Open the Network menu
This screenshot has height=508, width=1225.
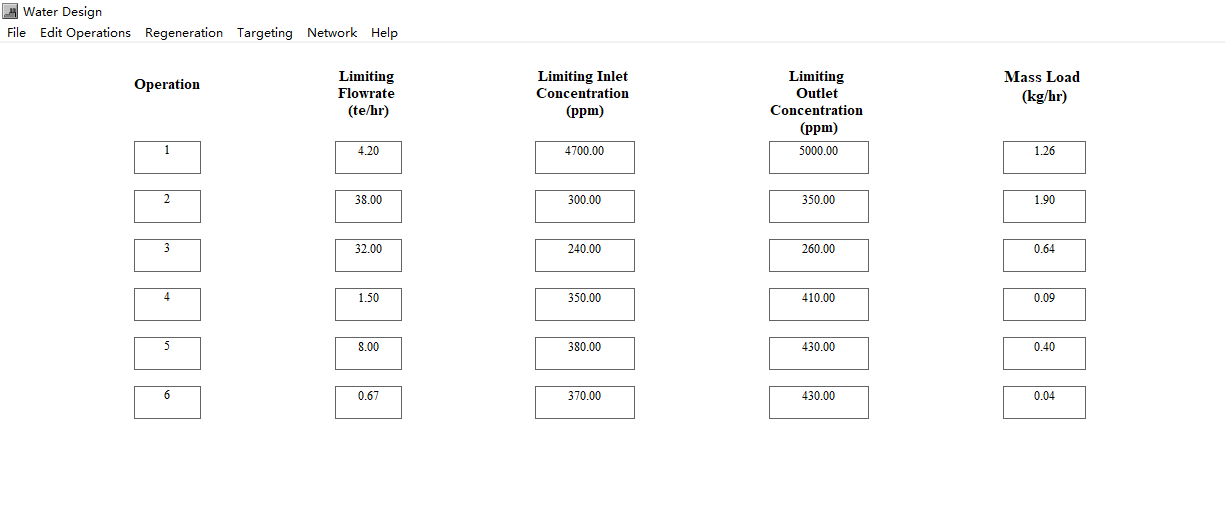(x=332, y=33)
